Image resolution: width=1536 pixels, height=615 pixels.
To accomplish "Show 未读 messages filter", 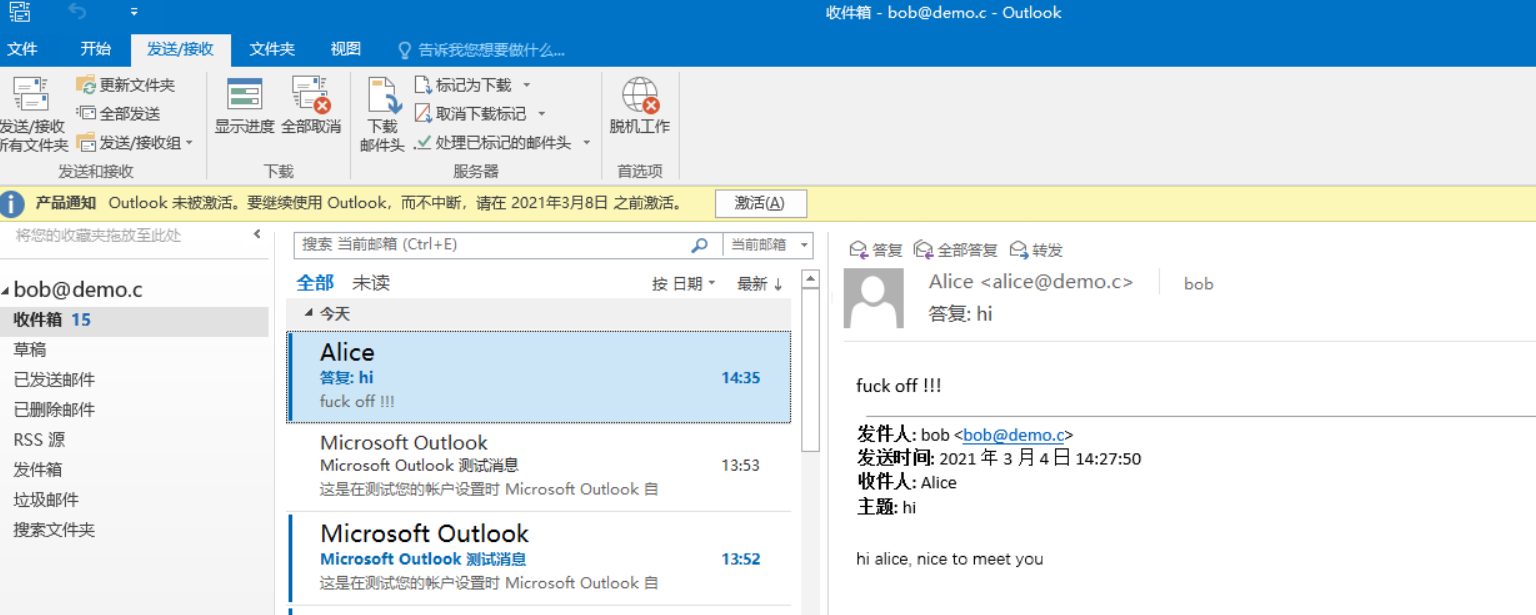I will coord(371,283).
